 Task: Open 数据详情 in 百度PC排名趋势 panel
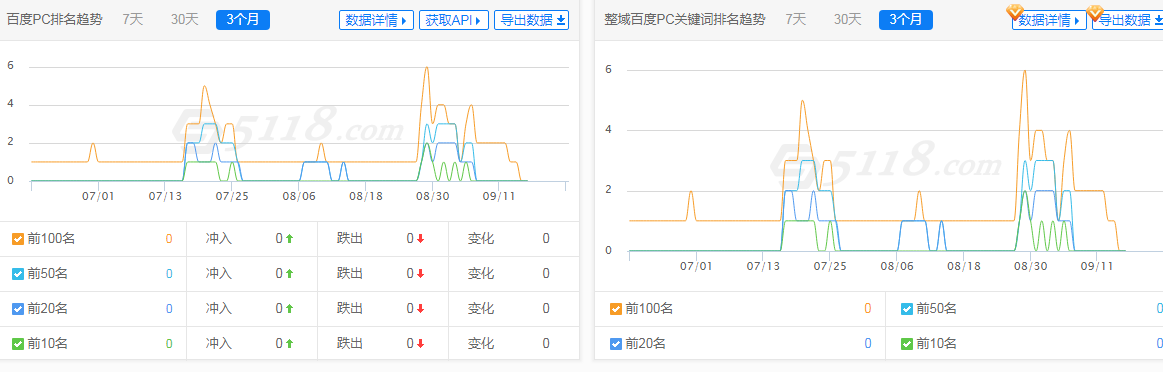(376, 20)
